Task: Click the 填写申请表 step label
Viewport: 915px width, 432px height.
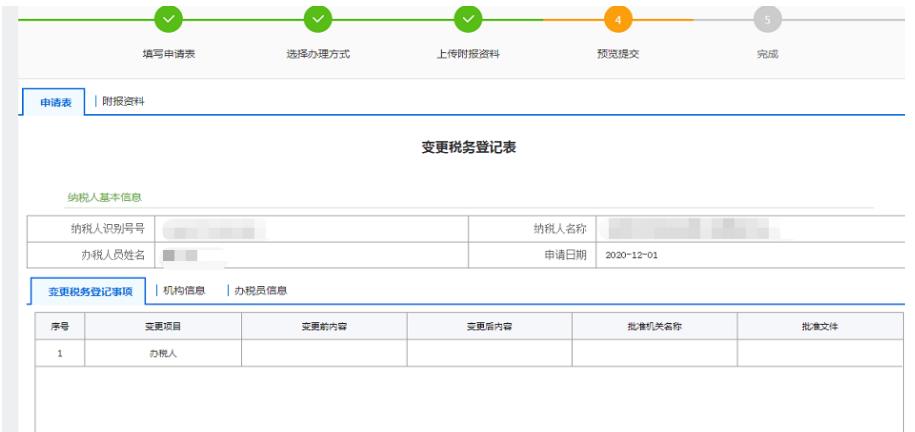Action: tap(168, 54)
